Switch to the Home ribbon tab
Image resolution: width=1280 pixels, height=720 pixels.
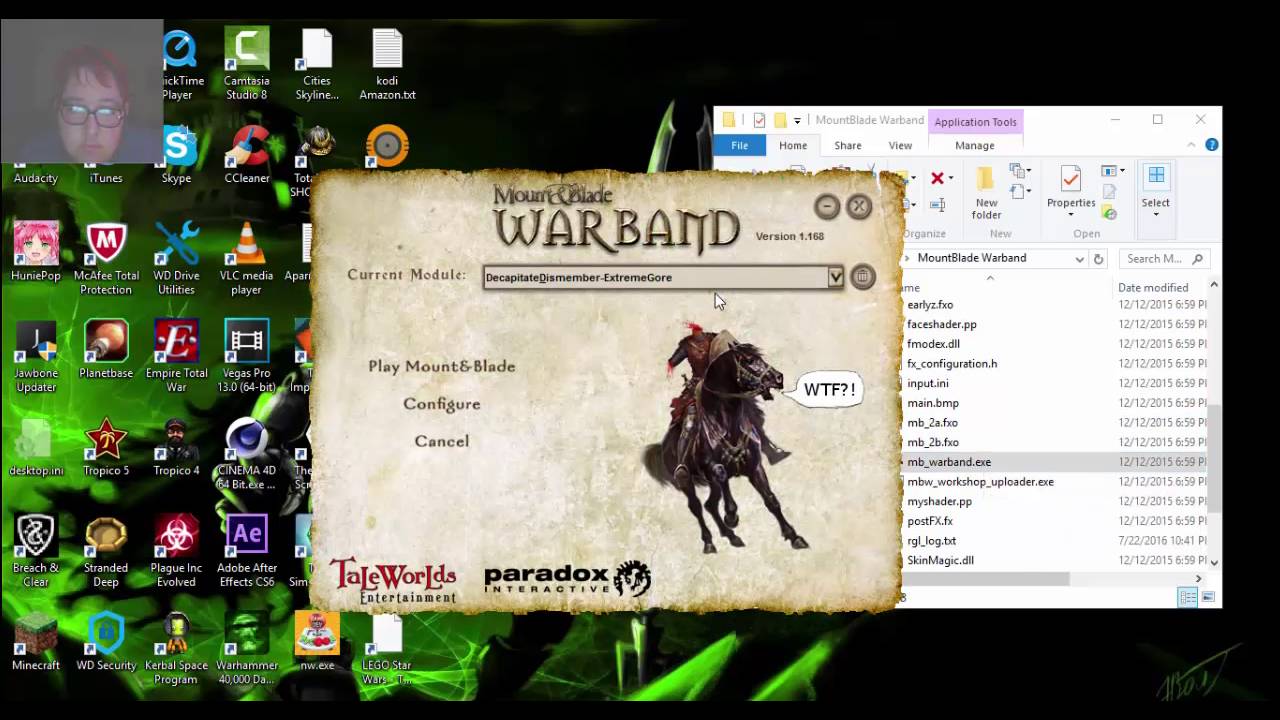coord(793,145)
